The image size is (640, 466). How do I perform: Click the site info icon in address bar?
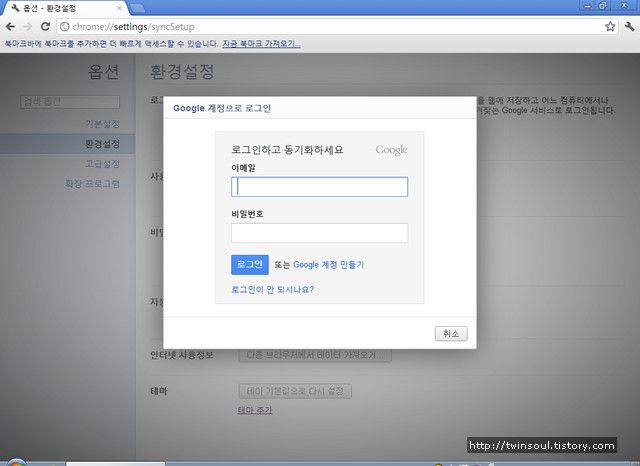[x=64, y=27]
